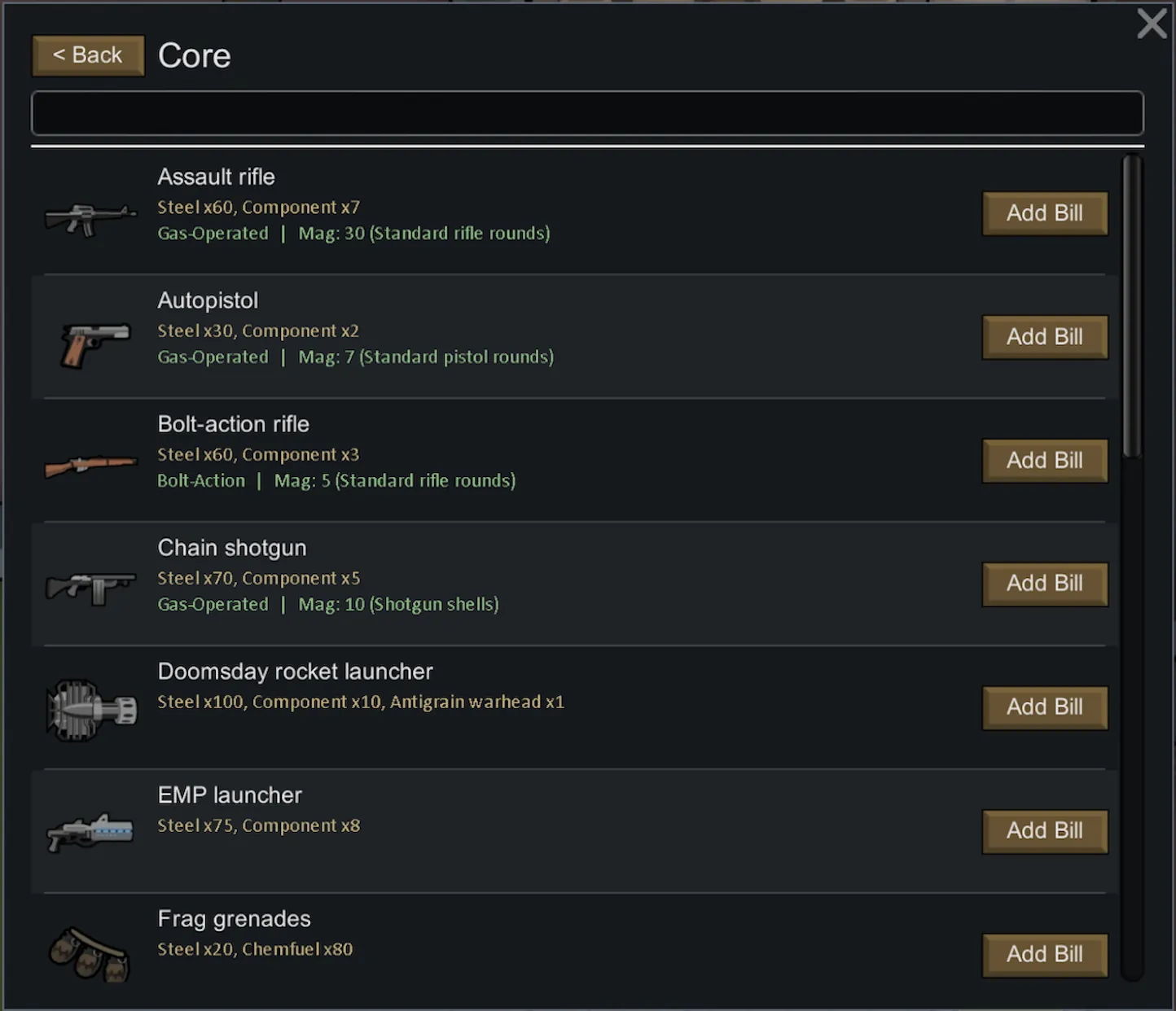1176x1011 pixels.
Task: Click the Doomsday rocket launcher title
Action: [295, 672]
